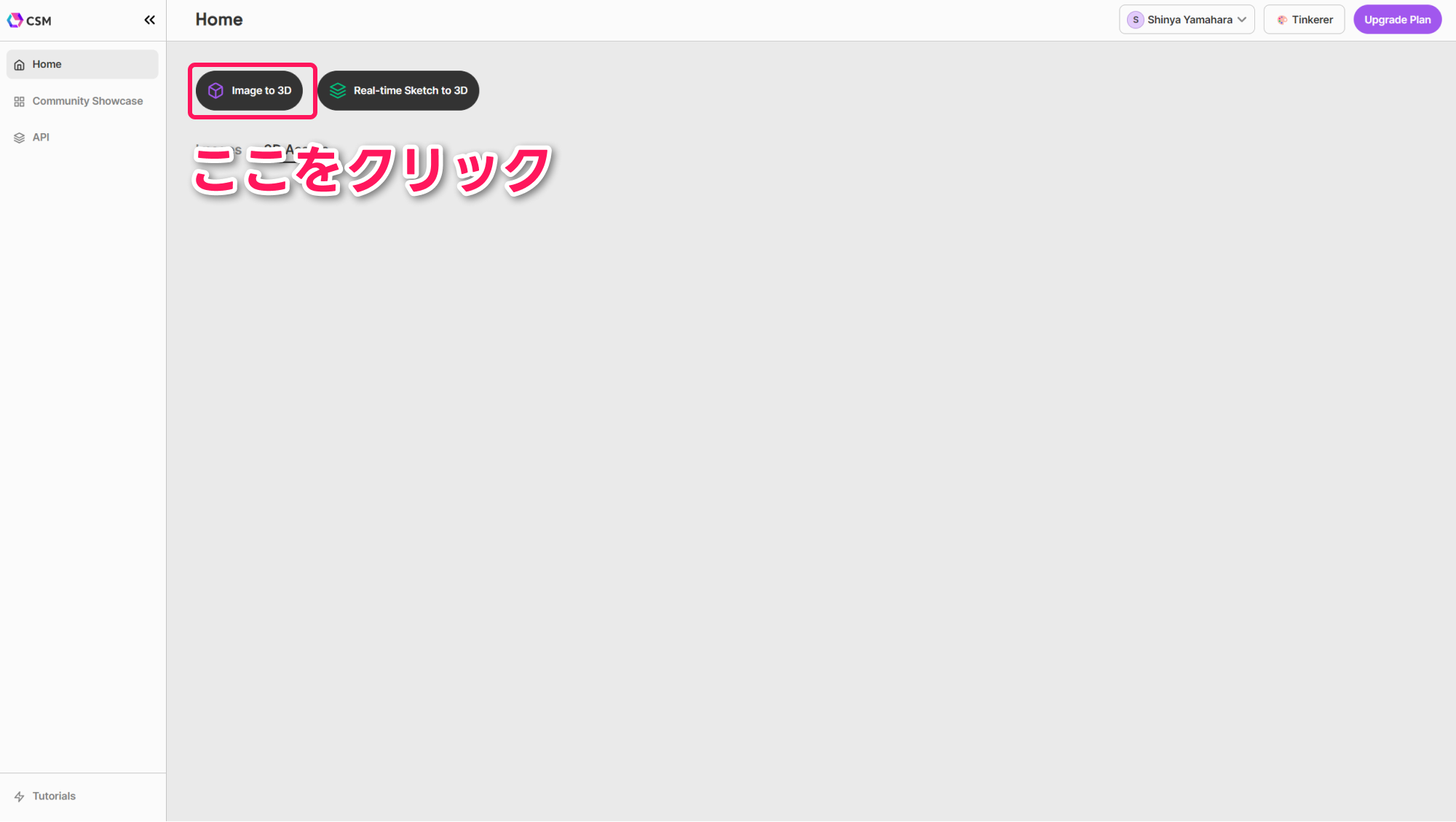Viewport: 1456px width, 822px height.
Task: Click the CSM logo icon
Action: point(15,20)
